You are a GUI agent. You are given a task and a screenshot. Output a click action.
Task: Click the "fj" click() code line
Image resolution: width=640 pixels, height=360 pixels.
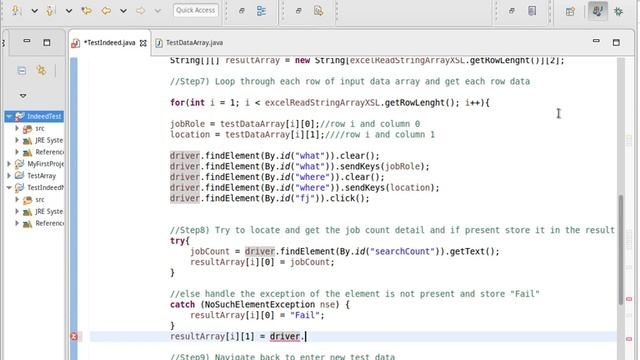tap(269, 198)
